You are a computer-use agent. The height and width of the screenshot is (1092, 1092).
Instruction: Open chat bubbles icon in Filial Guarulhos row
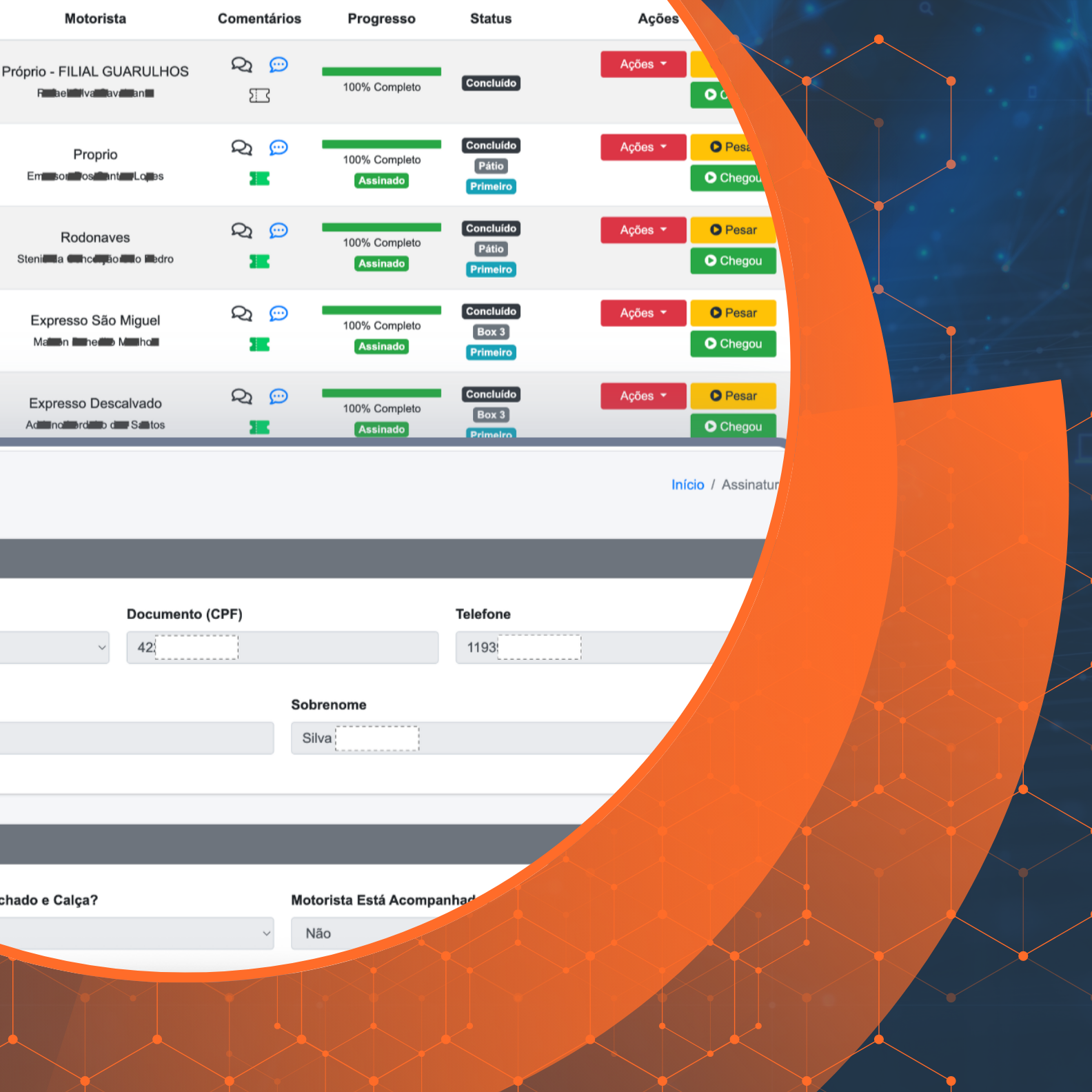click(x=241, y=65)
